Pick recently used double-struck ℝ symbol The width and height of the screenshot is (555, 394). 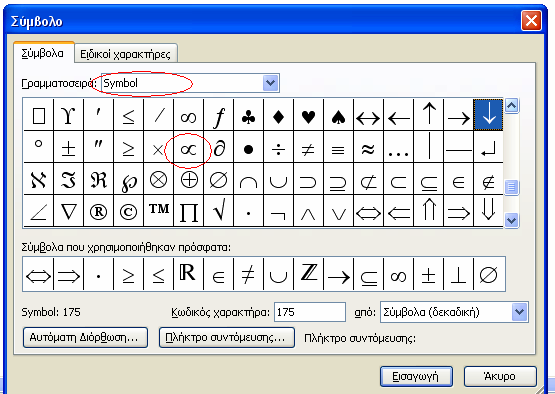pos(188,274)
